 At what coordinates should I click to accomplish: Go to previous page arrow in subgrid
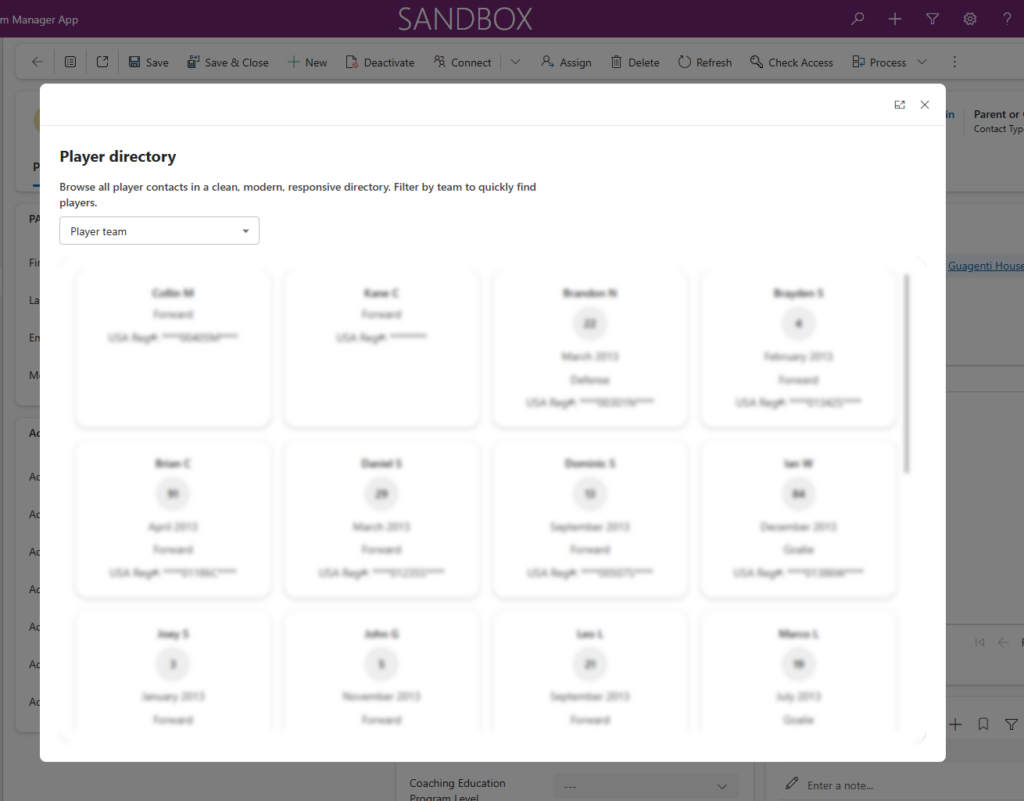(1004, 642)
